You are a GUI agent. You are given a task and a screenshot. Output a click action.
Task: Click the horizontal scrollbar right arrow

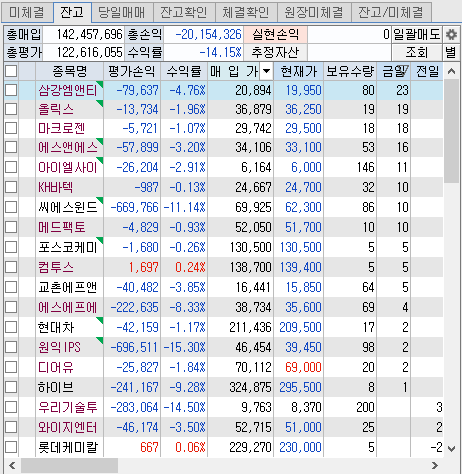click(435, 465)
